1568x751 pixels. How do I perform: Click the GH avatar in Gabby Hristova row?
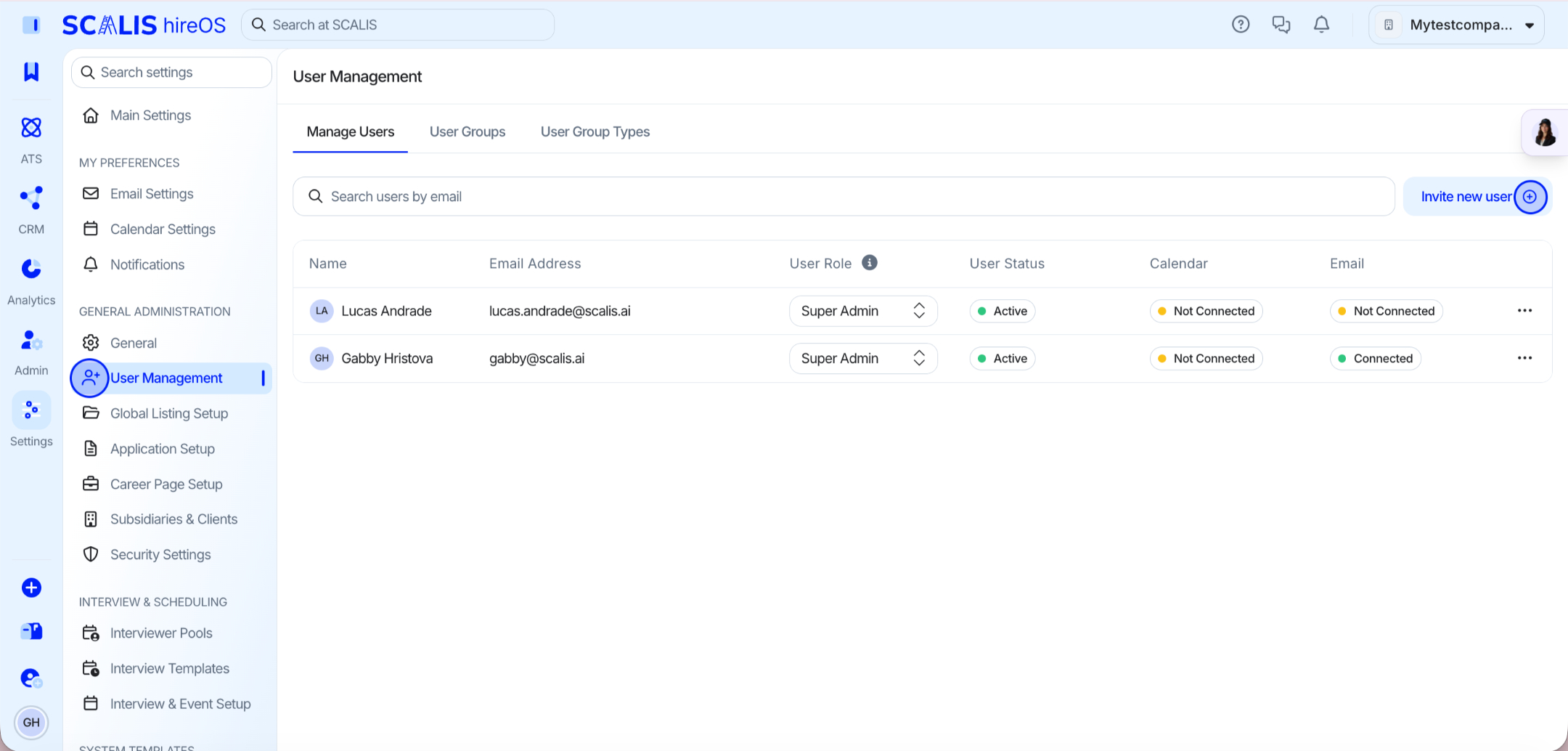[322, 358]
